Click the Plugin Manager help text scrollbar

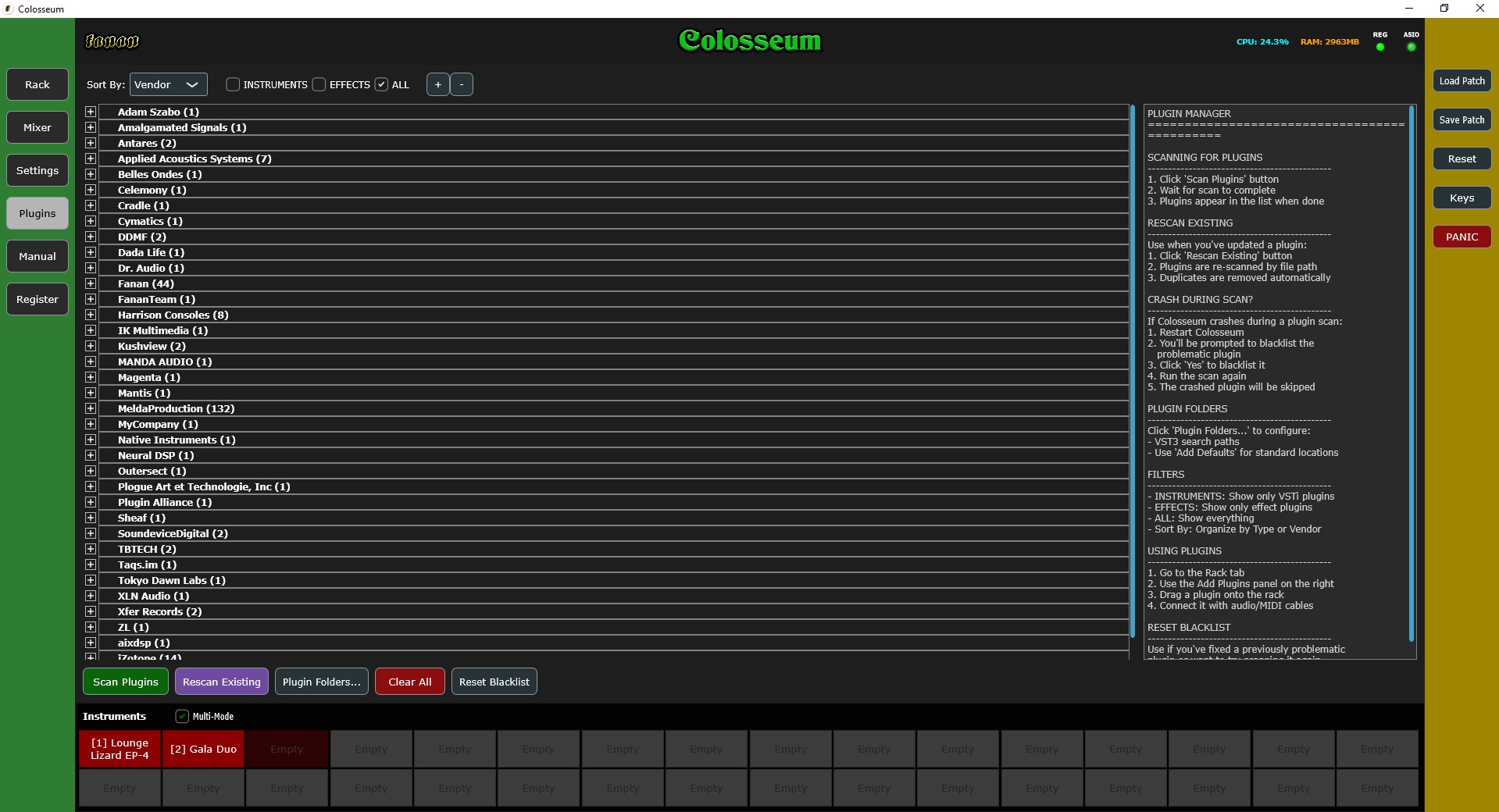tap(1412, 373)
